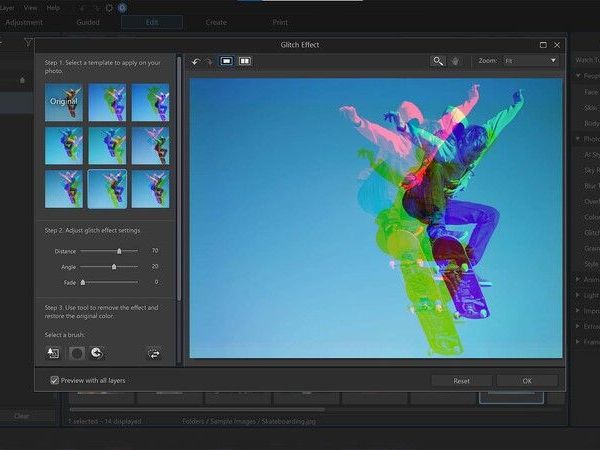Pick the middle-row last glitch template
The width and height of the screenshot is (600, 450).
[150, 146]
